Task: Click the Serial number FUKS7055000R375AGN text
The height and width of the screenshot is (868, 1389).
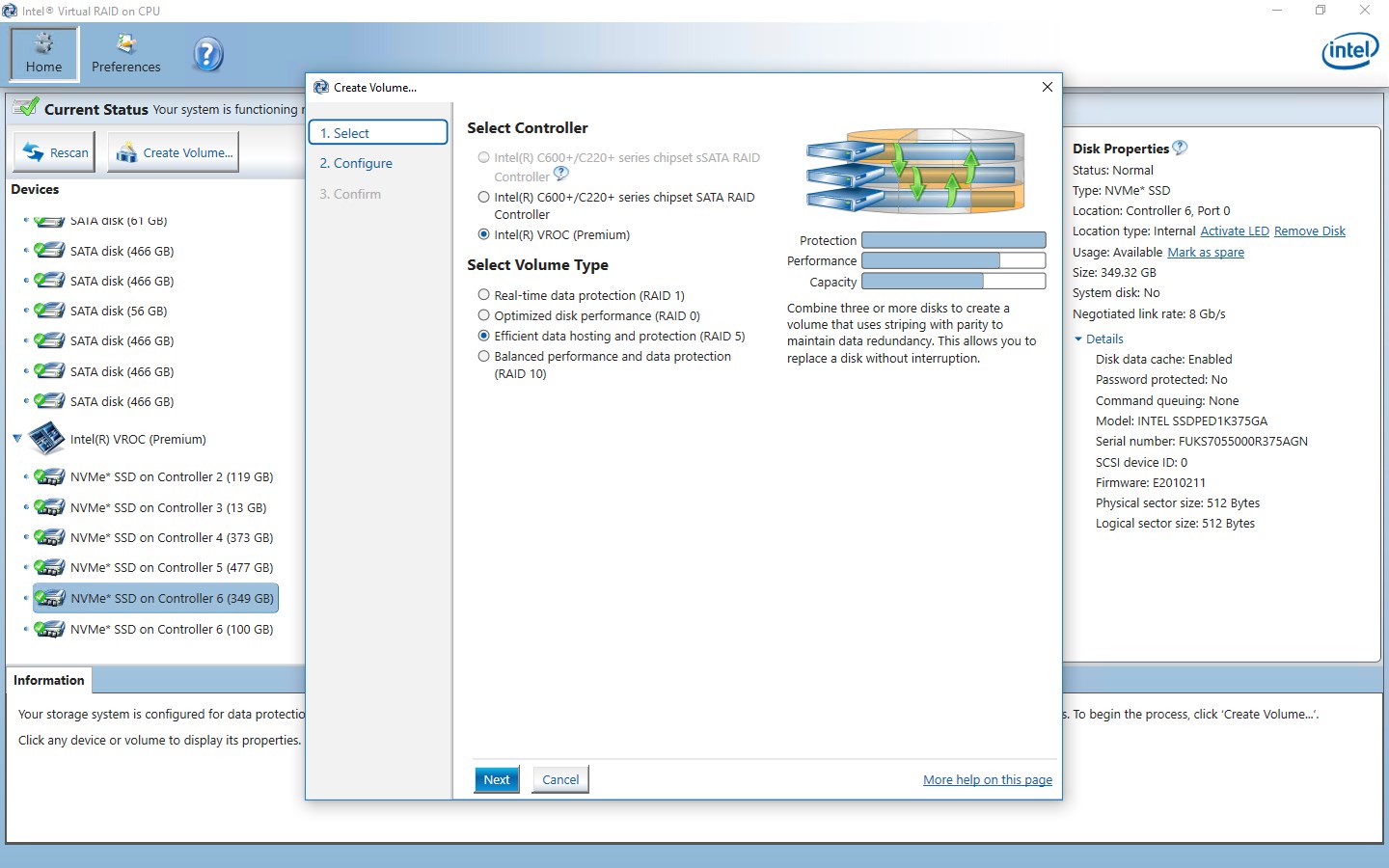Action: 1202,442
